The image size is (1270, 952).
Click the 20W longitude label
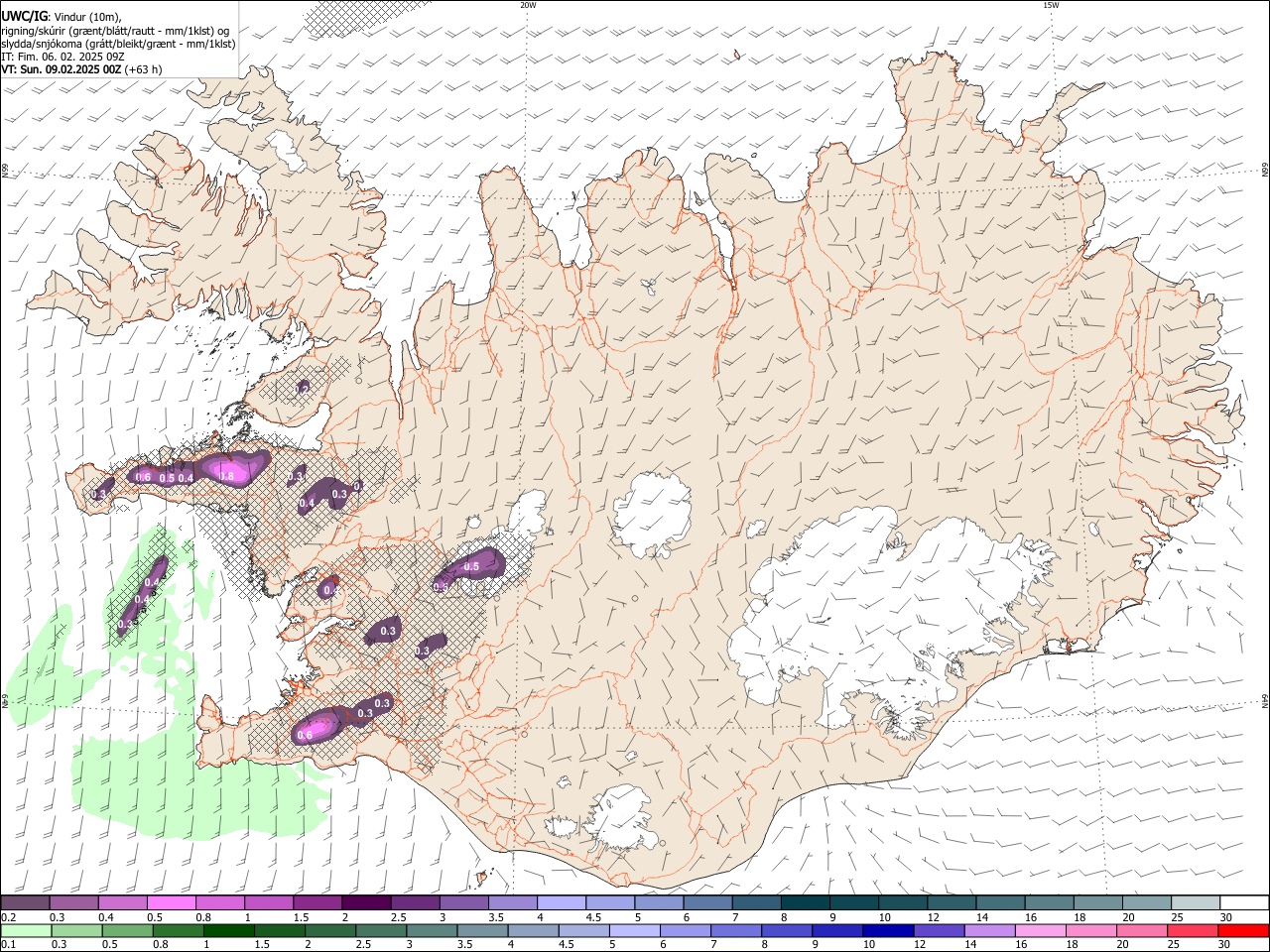(x=529, y=5)
